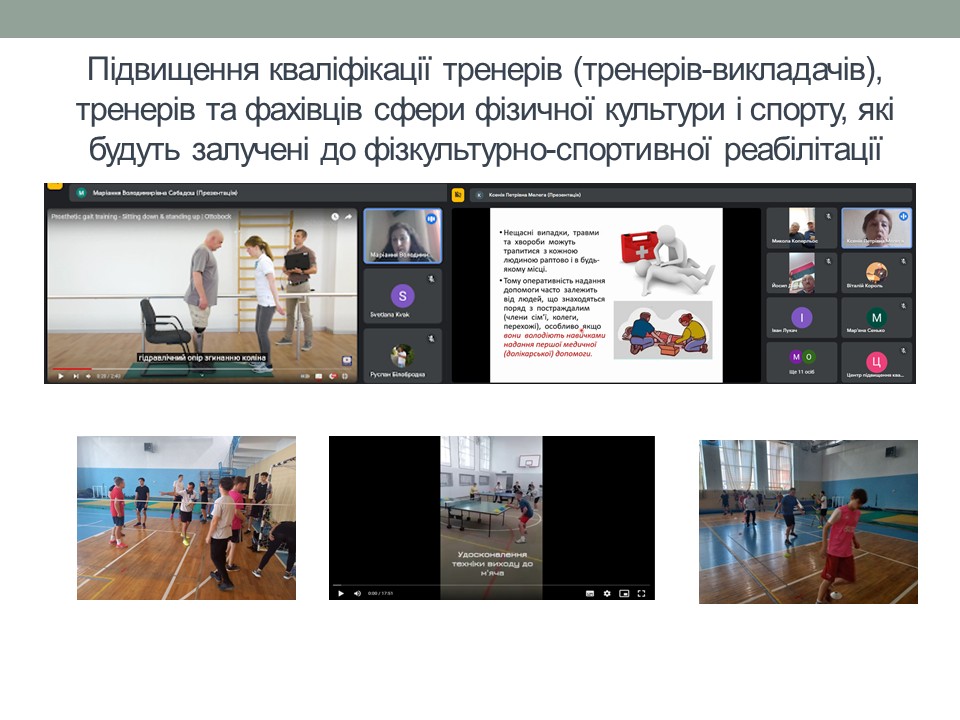
Task: Select Іван Лукач participant tile
Action: coord(802,320)
